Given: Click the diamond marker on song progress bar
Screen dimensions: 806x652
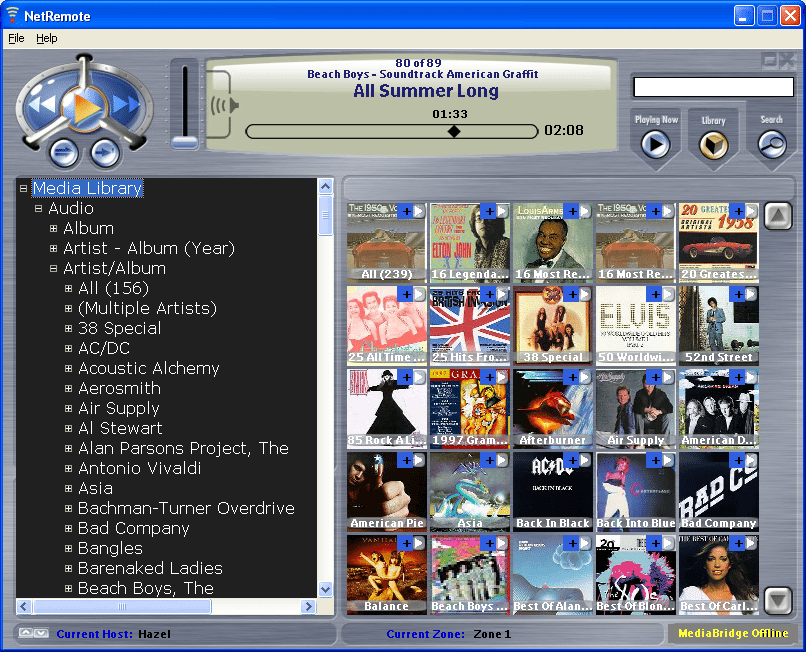Looking at the screenshot, I should (x=454, y=131).
